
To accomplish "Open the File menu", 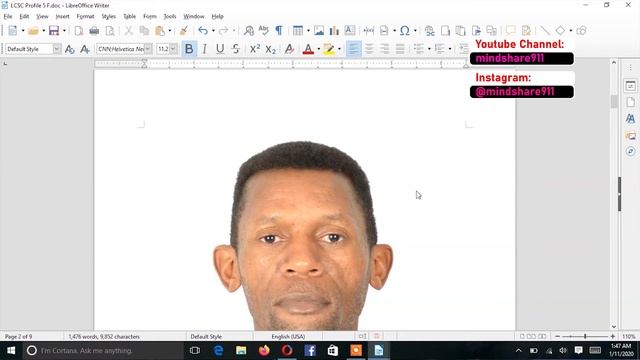I will [8, 16].
